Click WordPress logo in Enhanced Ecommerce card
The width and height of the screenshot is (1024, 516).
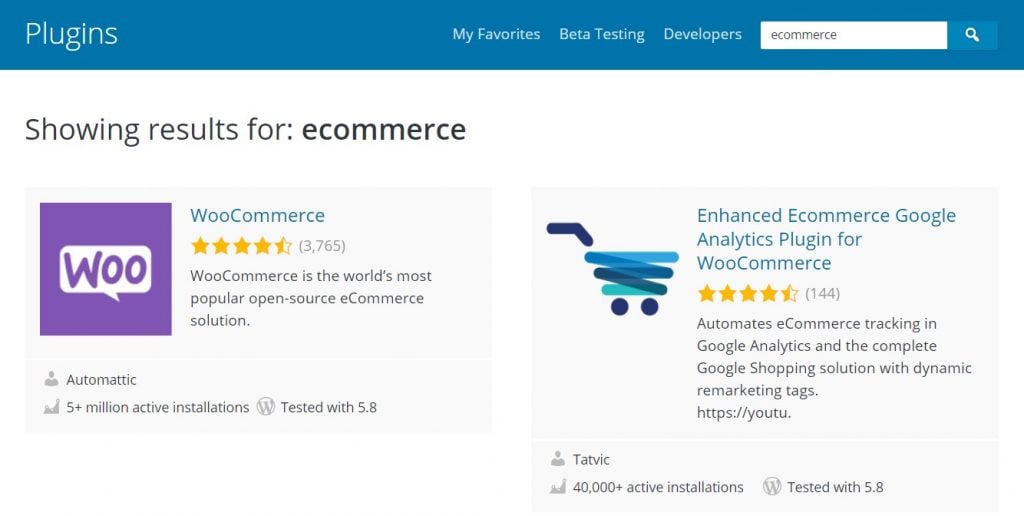(x=772, y=487)
